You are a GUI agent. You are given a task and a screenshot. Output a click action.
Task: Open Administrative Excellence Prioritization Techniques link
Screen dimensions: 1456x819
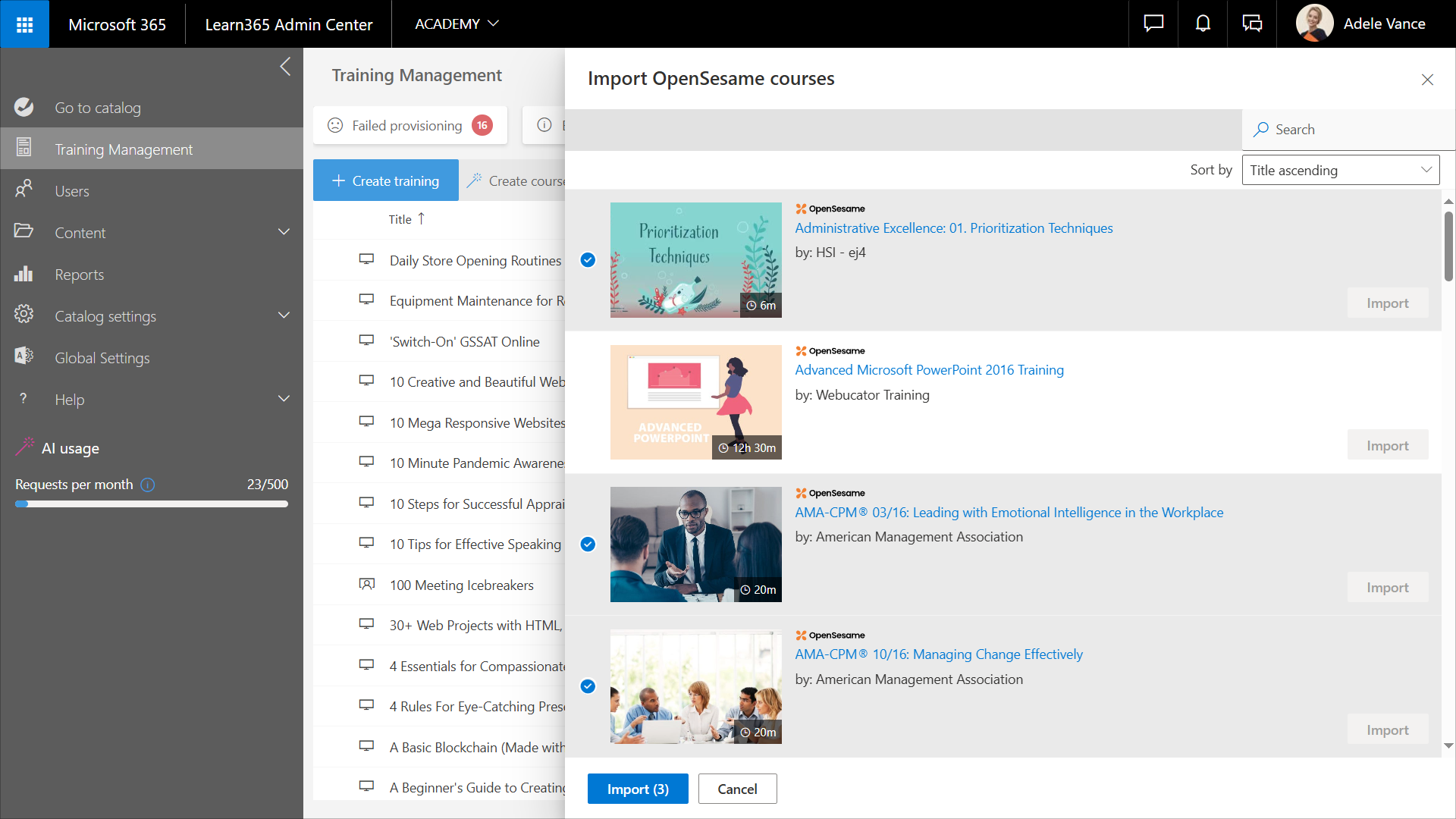click(x=954, y=228)
